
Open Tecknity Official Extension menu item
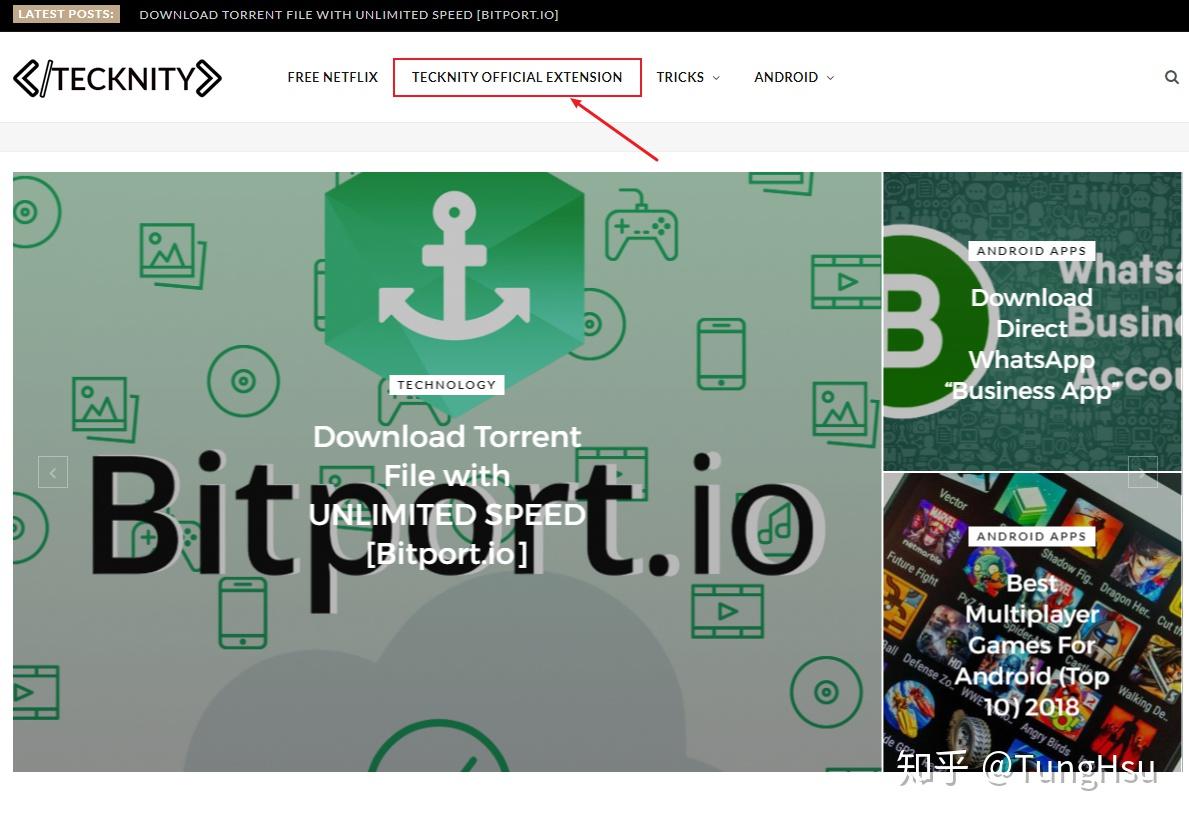pyautogui.click(x=517, y=77)
